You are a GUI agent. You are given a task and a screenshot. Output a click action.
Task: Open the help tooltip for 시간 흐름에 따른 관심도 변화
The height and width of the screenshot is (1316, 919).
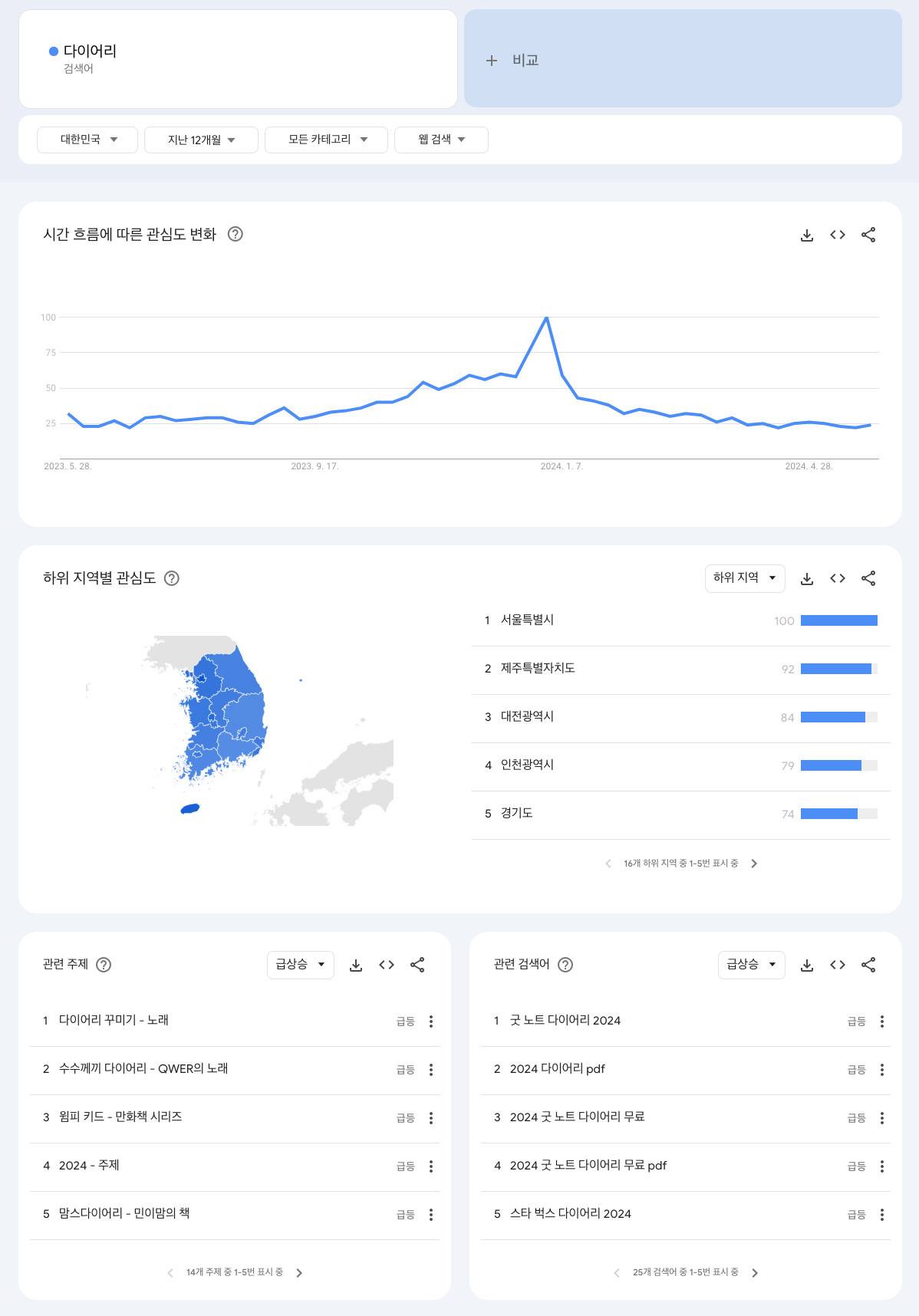tap(235, 235)
